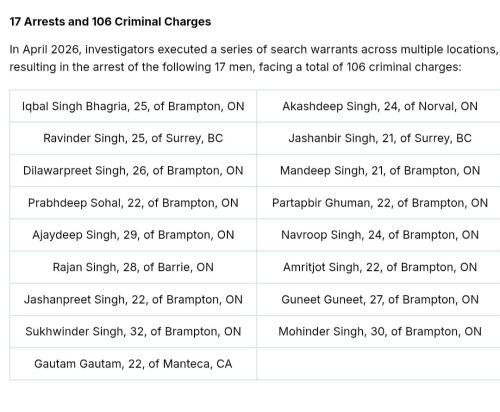Select the Mandeep Singh, 21, table entry

(x=378, y=170)
